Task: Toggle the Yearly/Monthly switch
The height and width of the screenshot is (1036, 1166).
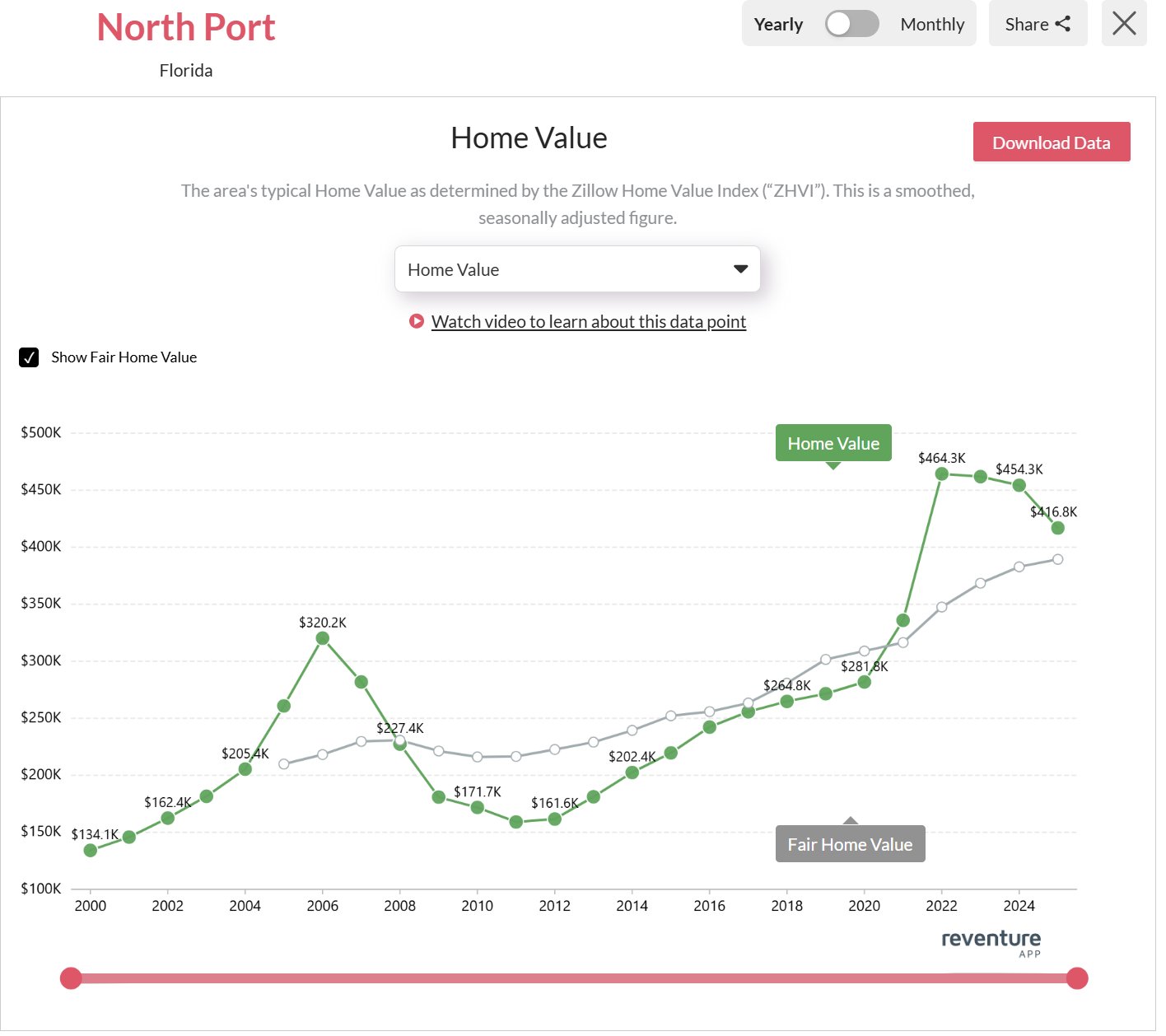Action: point(851,24)
